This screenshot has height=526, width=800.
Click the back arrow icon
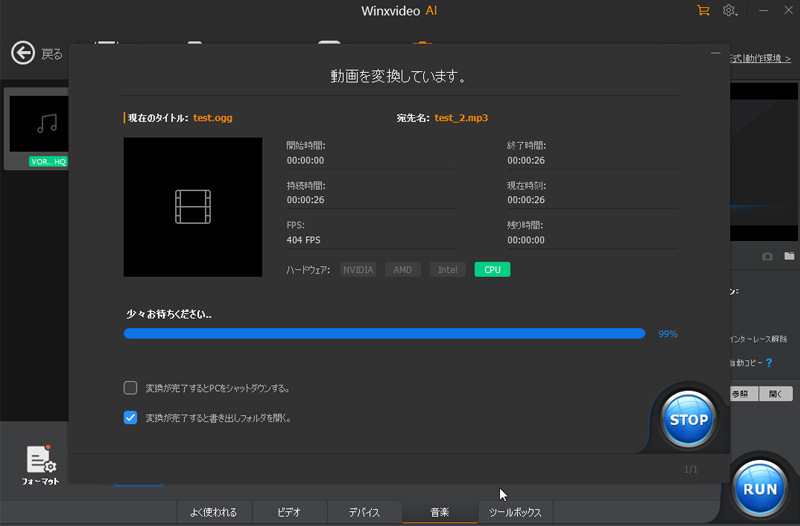[23, 53]
